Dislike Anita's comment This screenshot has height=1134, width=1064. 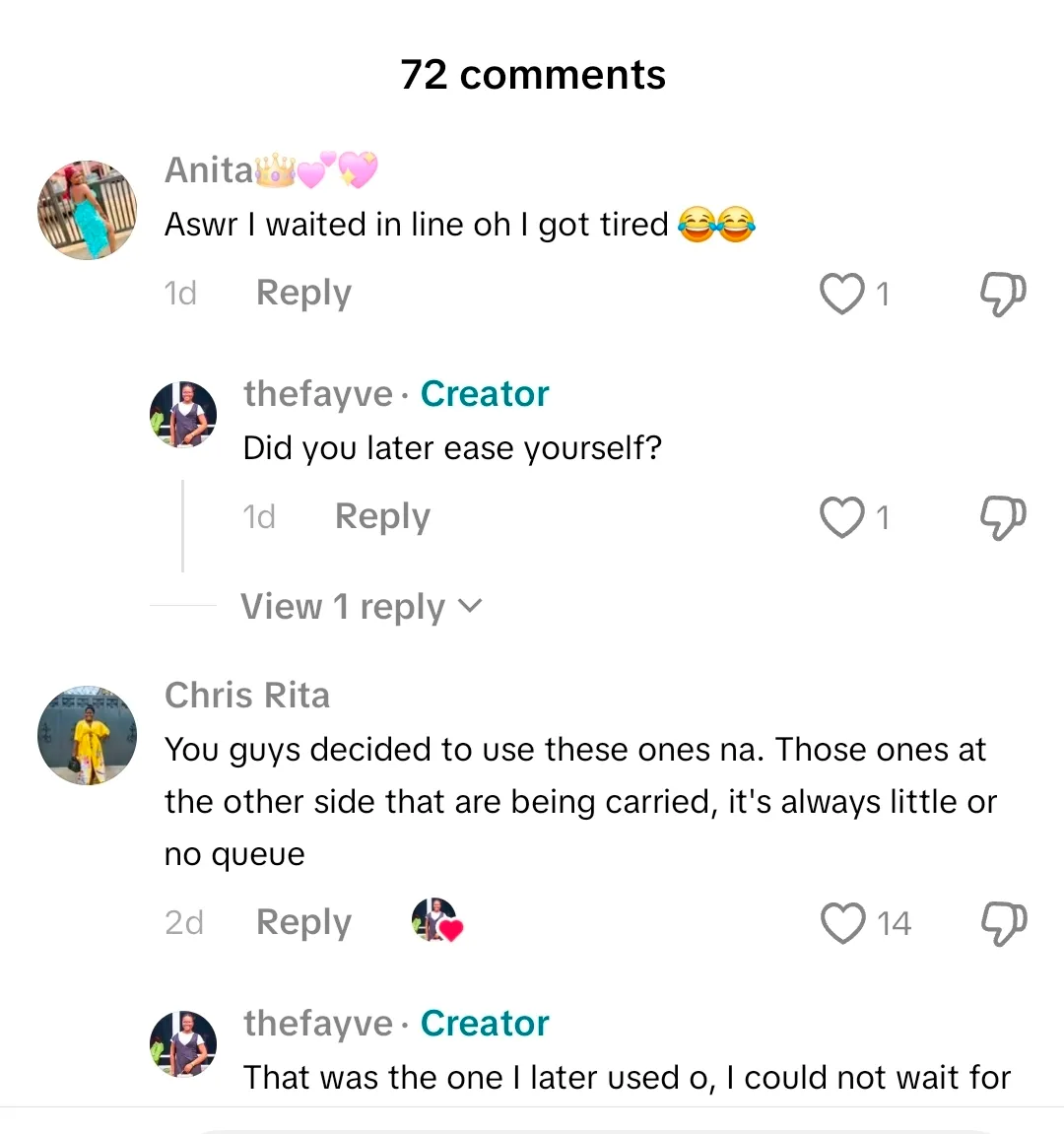pyautogui.click(x=1003, y=294)
